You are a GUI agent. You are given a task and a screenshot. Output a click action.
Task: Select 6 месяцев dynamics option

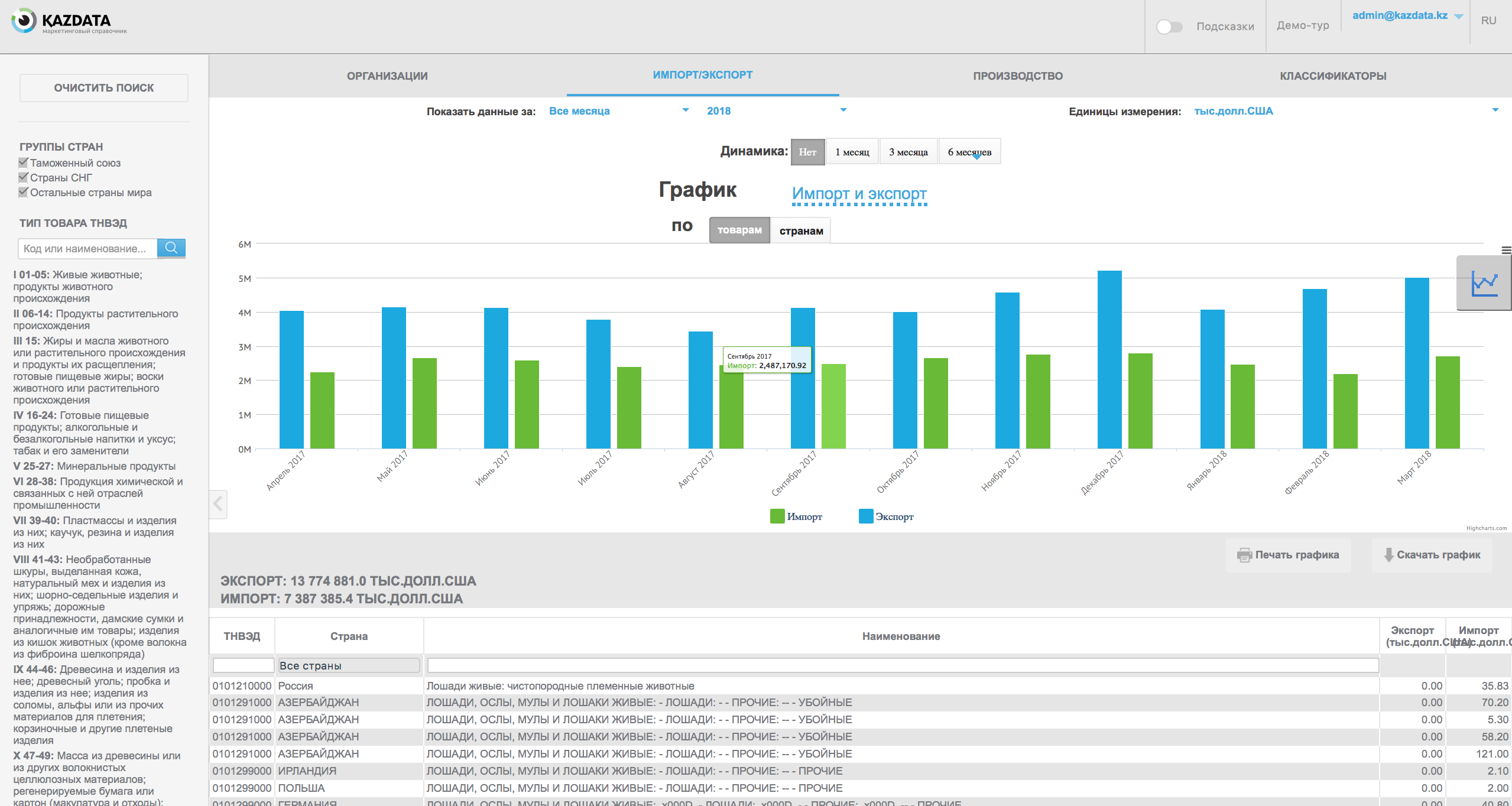click(x=969, y=152)
